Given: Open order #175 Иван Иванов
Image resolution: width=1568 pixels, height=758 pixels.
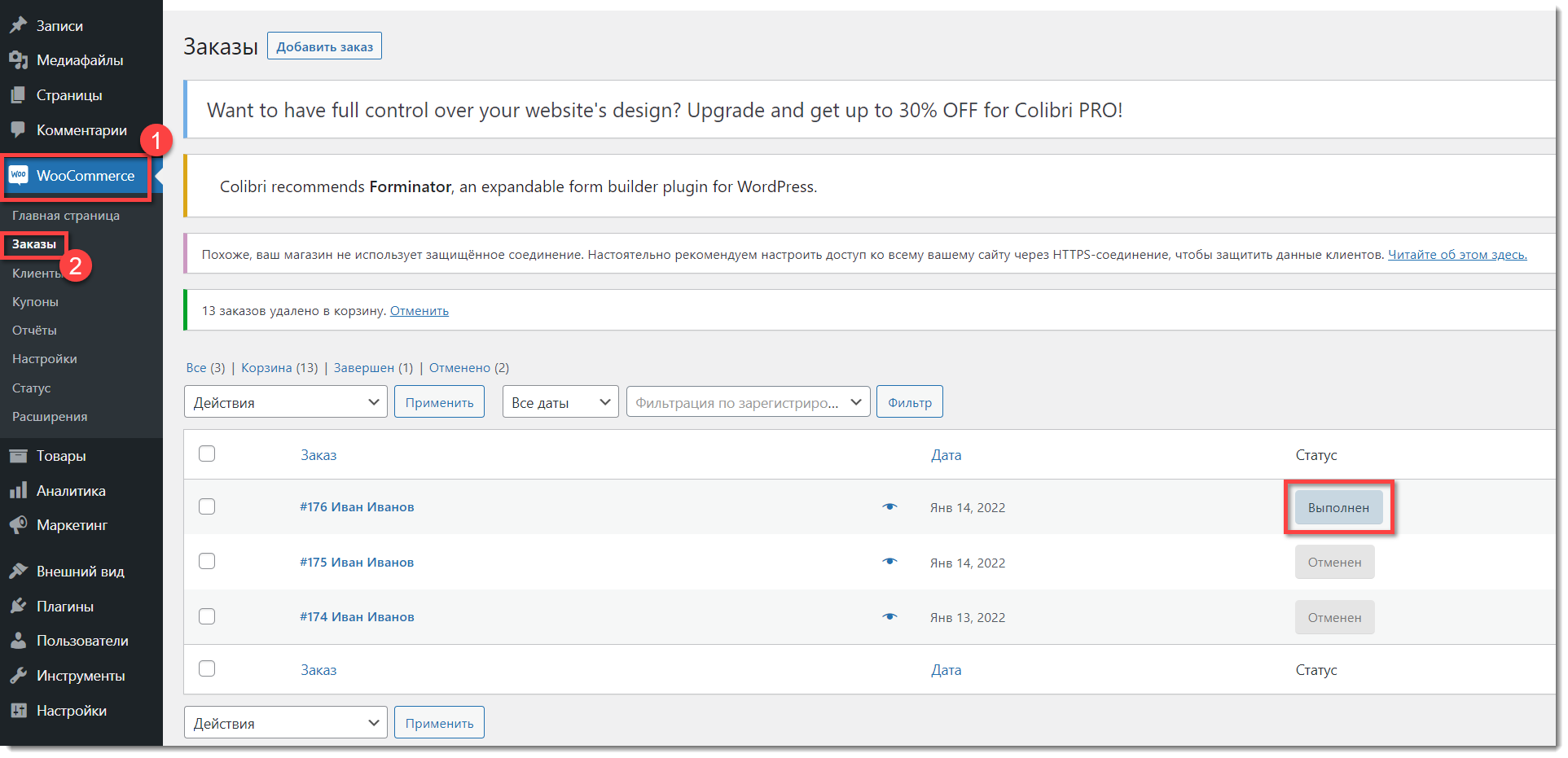Looking at the screenshot, I should tap(357, 562).
